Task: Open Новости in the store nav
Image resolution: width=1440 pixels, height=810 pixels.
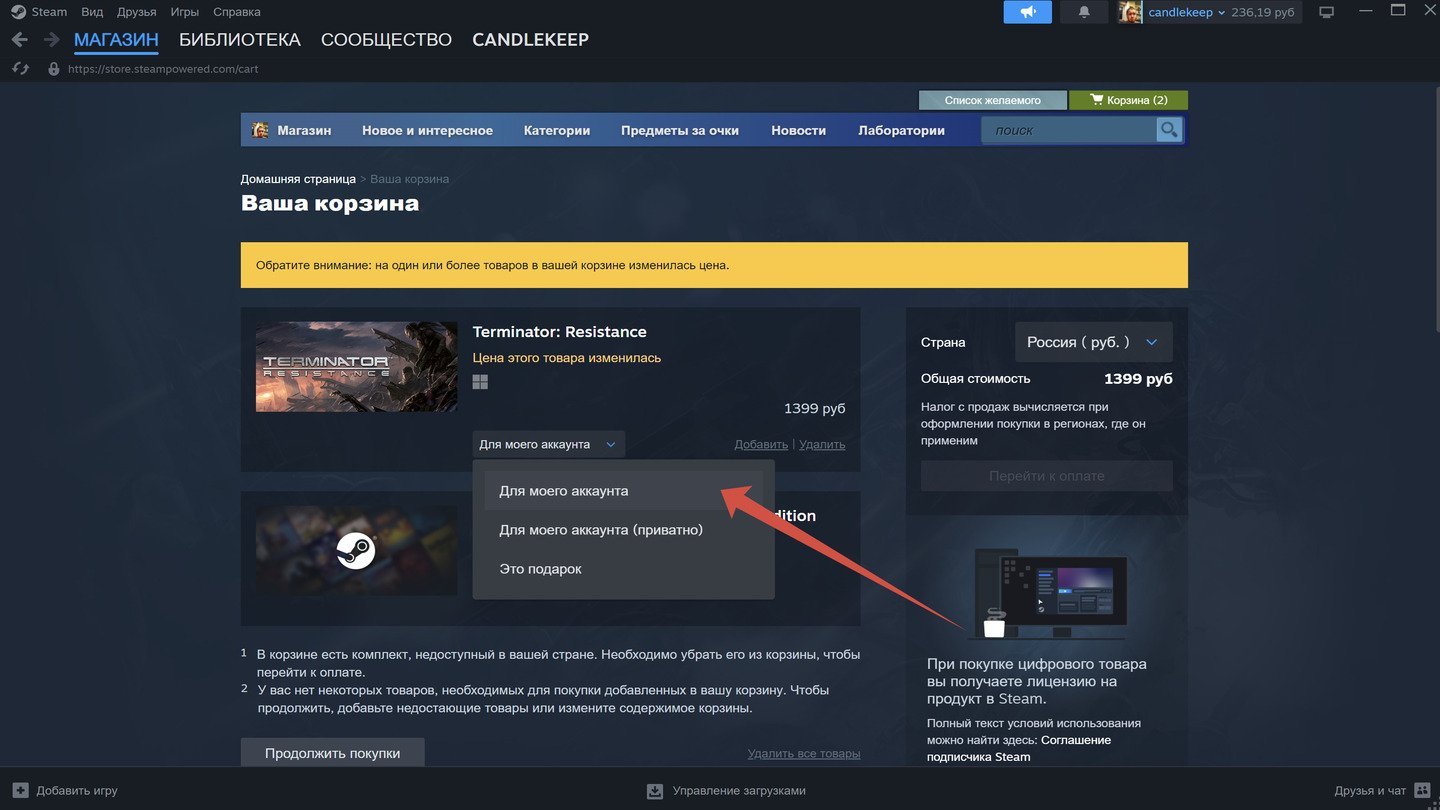Action: pyautogui.click(x=798, y=130)
